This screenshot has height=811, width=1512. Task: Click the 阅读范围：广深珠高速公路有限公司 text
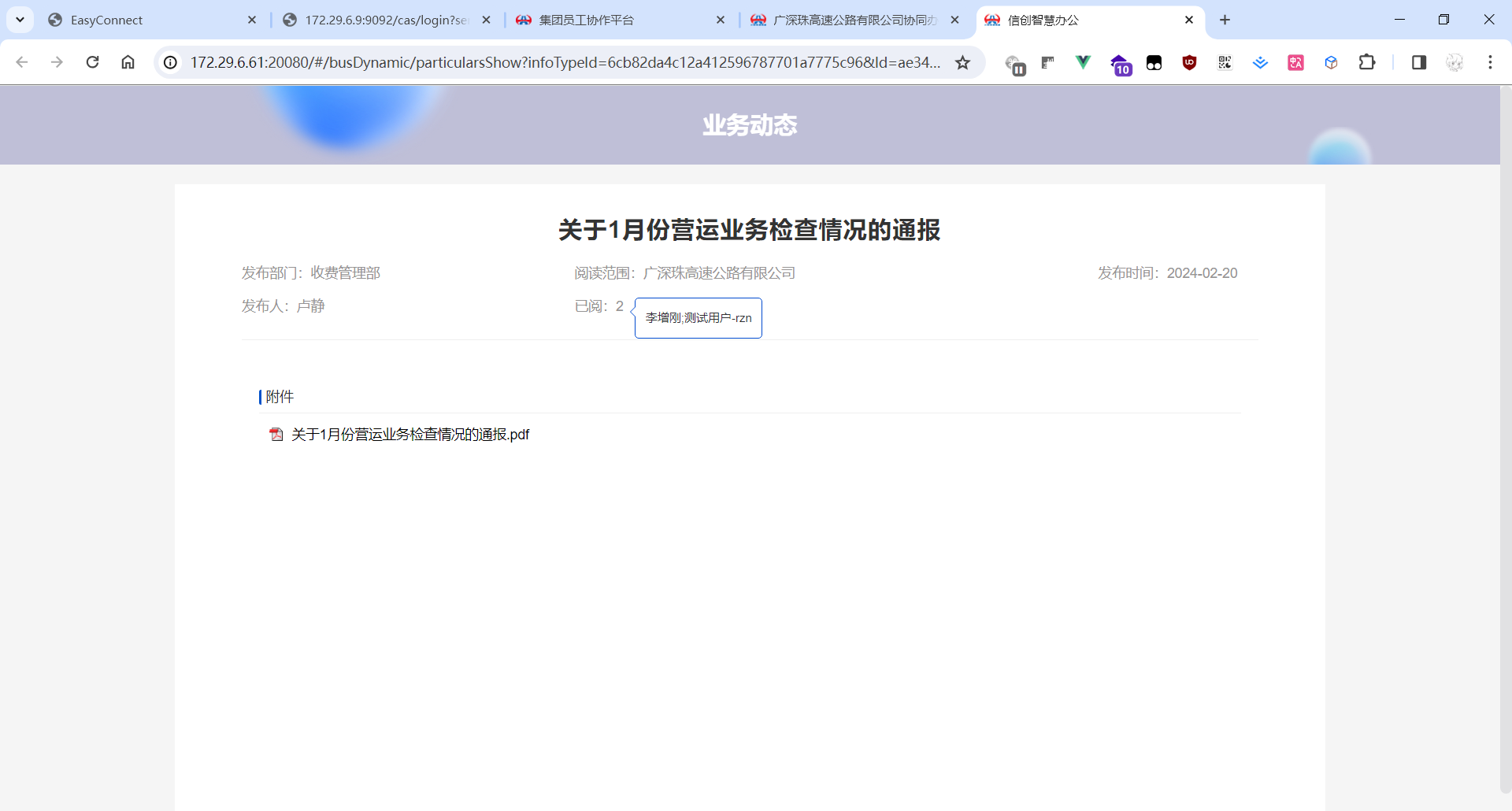pyautogui.click(x=684, y=273)
